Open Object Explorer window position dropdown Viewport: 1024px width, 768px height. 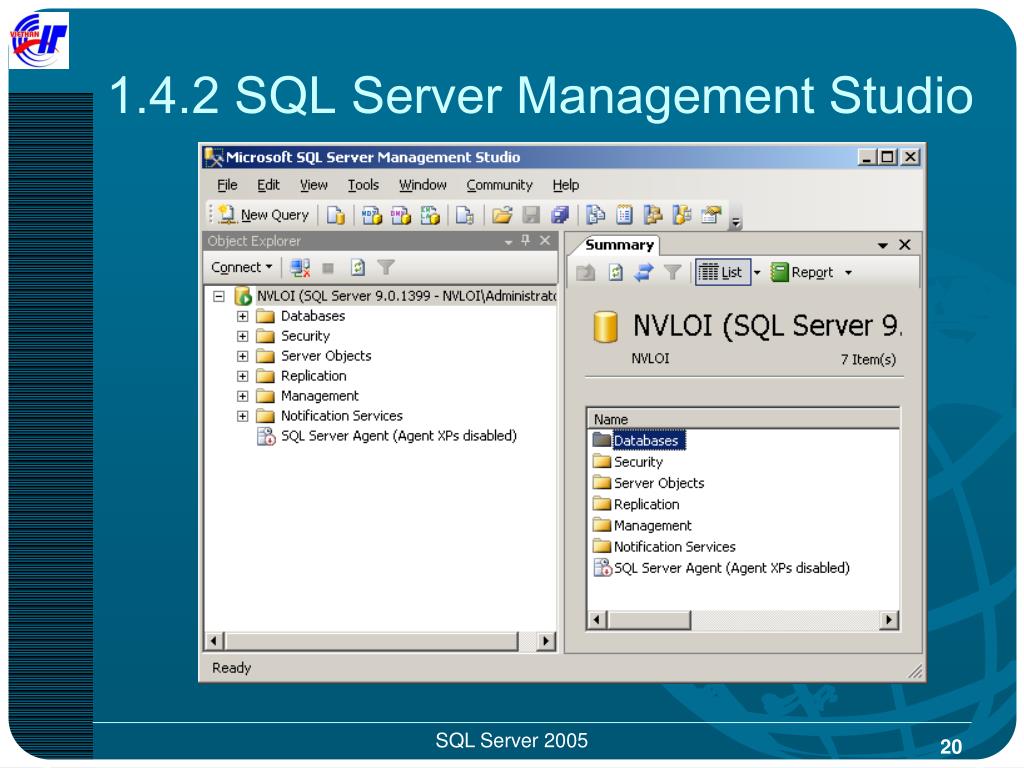coord(508,242)
